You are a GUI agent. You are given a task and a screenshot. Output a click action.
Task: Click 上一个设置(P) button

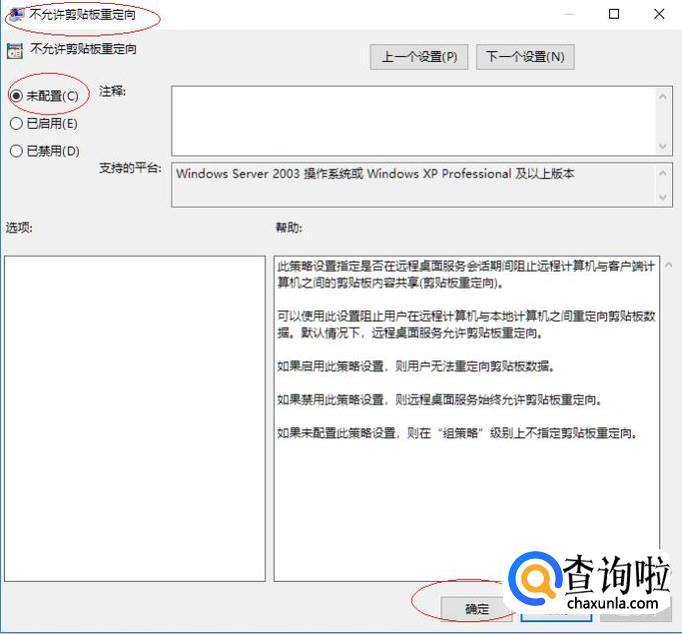pyautogui.click(x=419, y=57)
